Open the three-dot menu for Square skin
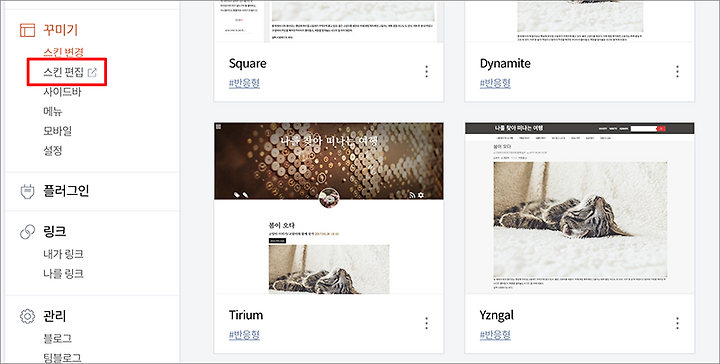720x364 pixels. (427, 72)
